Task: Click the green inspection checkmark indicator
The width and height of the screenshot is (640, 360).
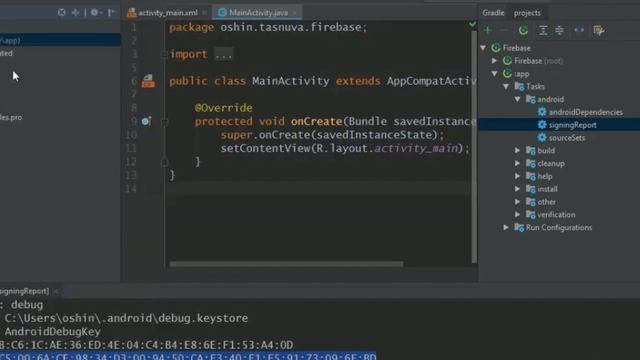Action: [472, 24]
